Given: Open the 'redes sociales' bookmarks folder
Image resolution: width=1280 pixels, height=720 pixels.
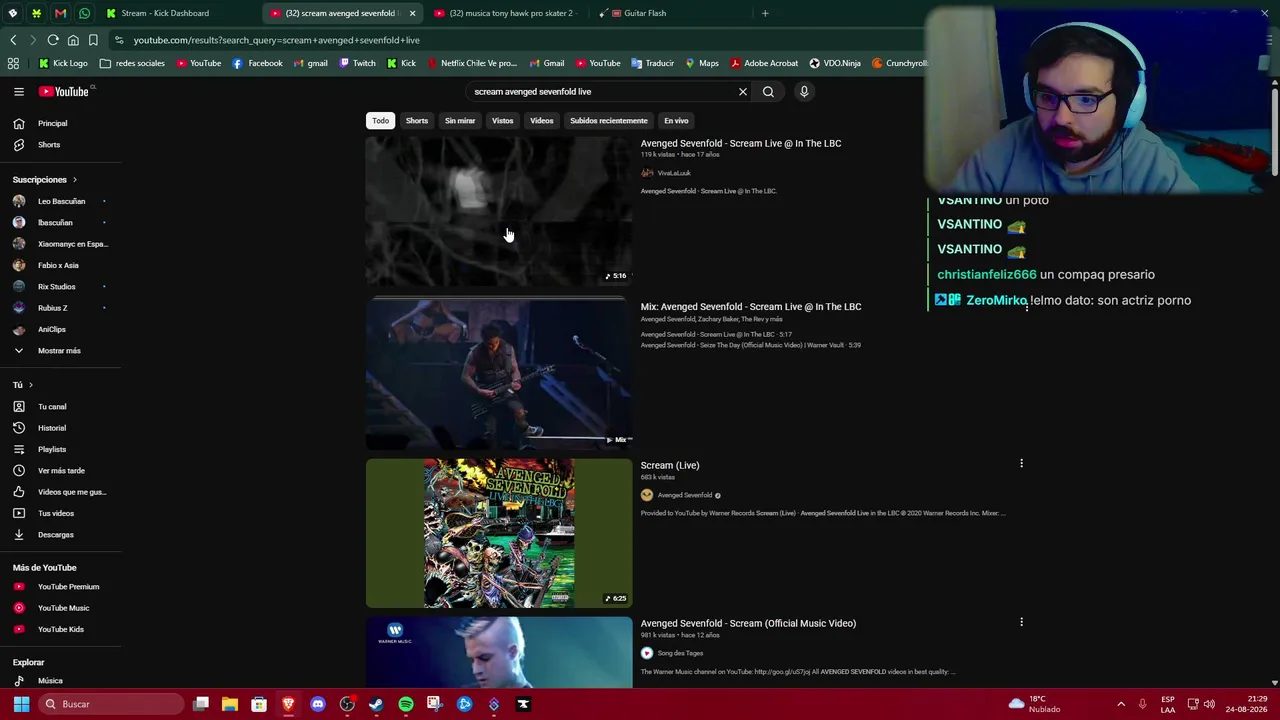Looking at the screenshot, I should click(132, 64).
